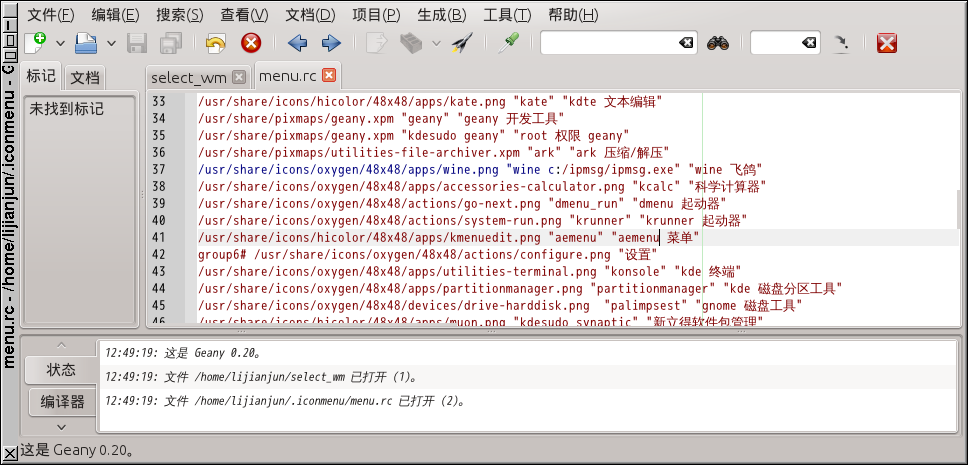Image resolution: width=968 pixels, height=465 pixels.
Task: Click "partitionmanager" in quotes on line 44
Action: (653, 288)
